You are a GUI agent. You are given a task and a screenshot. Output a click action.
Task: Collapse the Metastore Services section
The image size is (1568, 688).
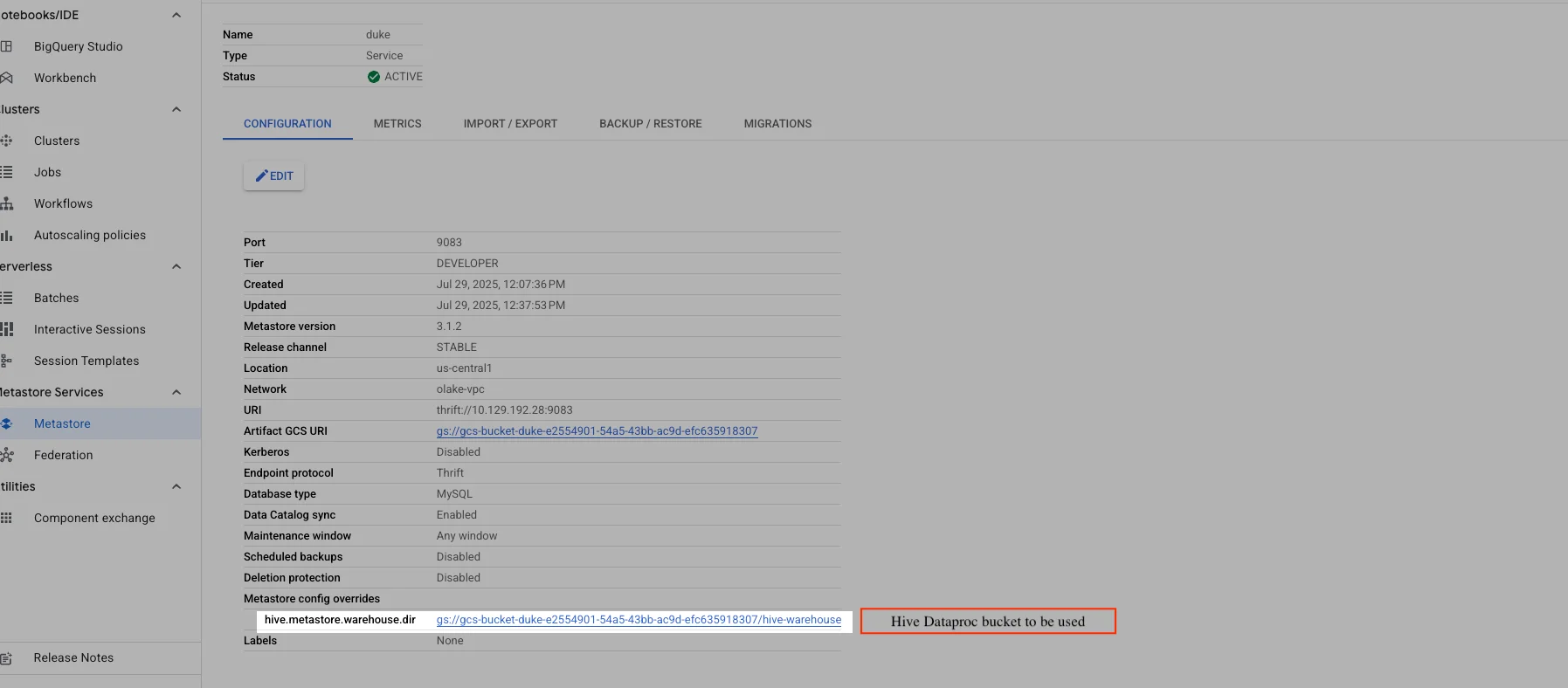click(x=176, y=392)
